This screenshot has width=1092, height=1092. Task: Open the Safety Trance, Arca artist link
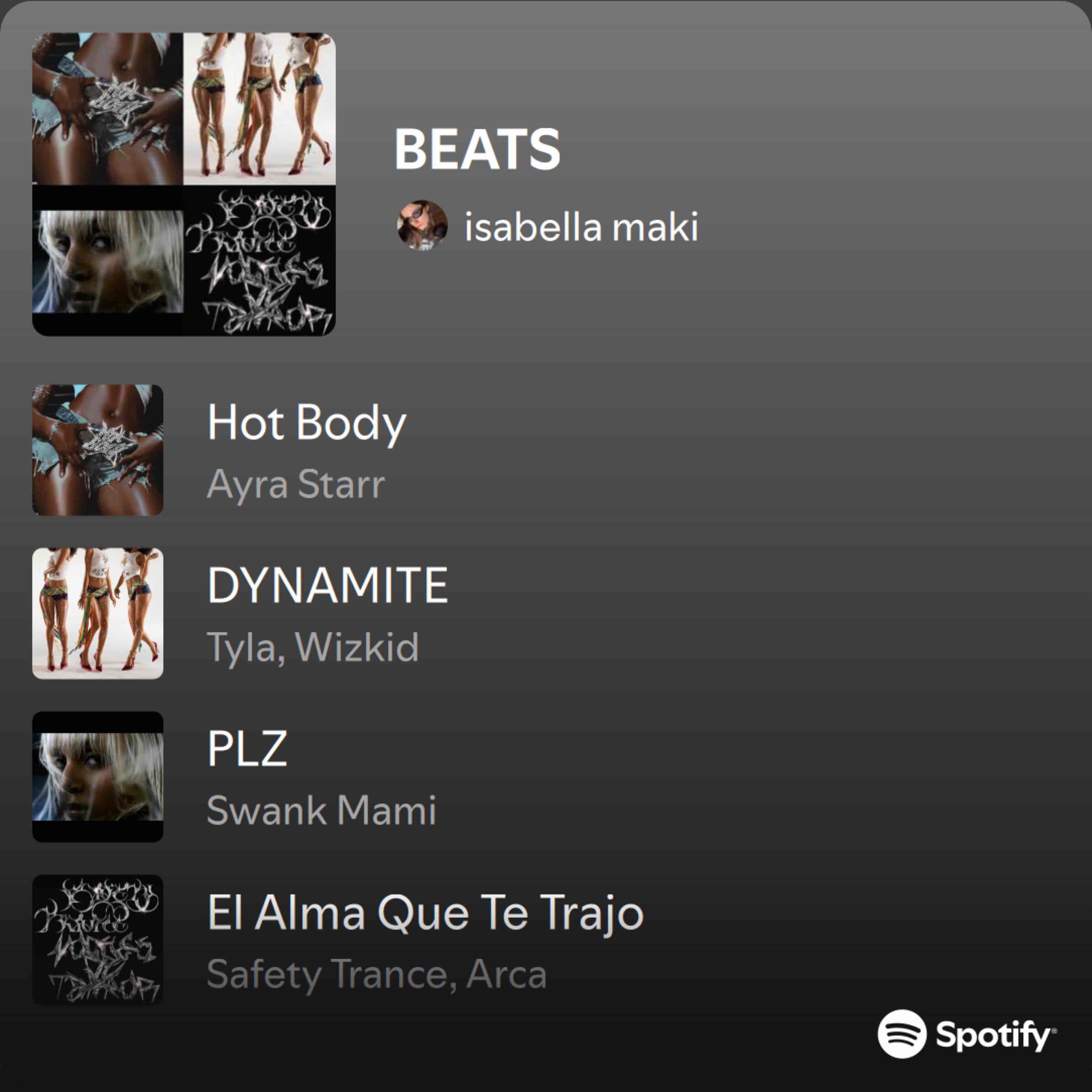[377, 974]
